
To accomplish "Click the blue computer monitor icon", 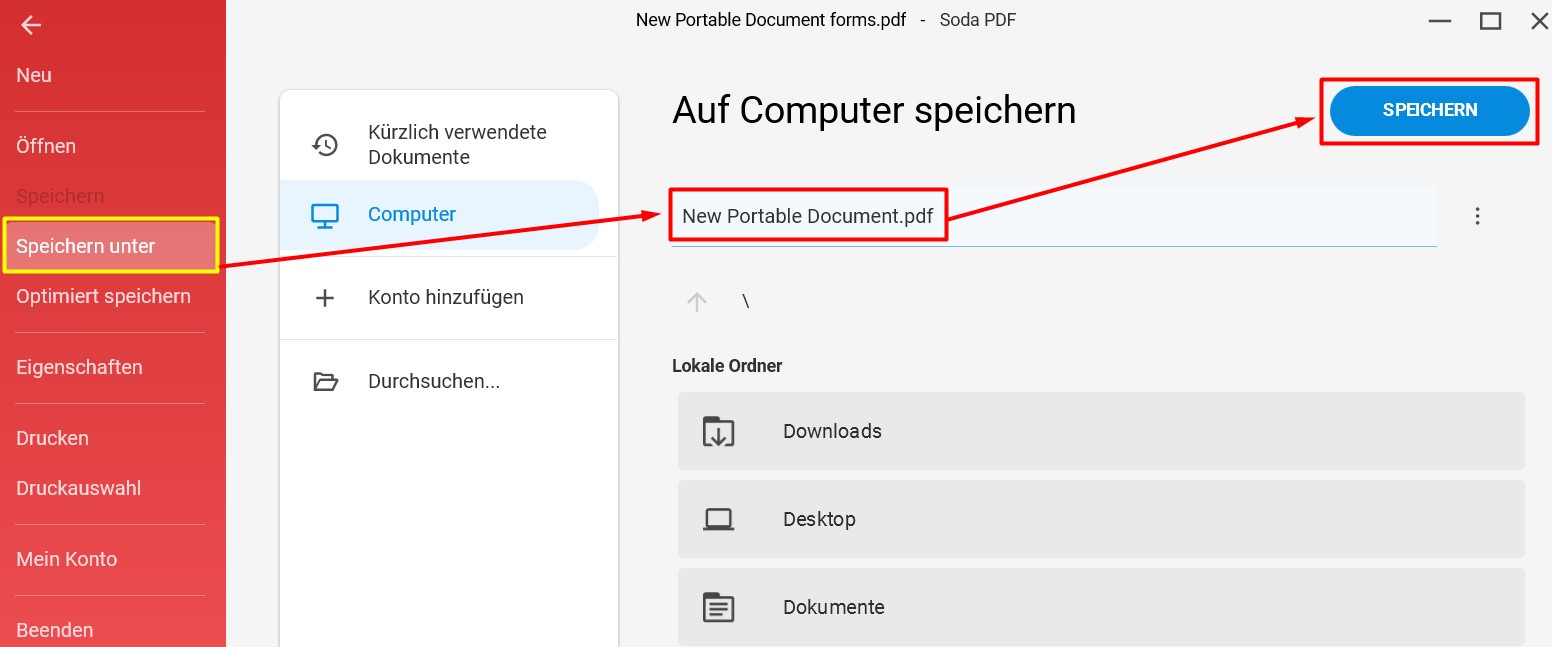I will point(325,215).
